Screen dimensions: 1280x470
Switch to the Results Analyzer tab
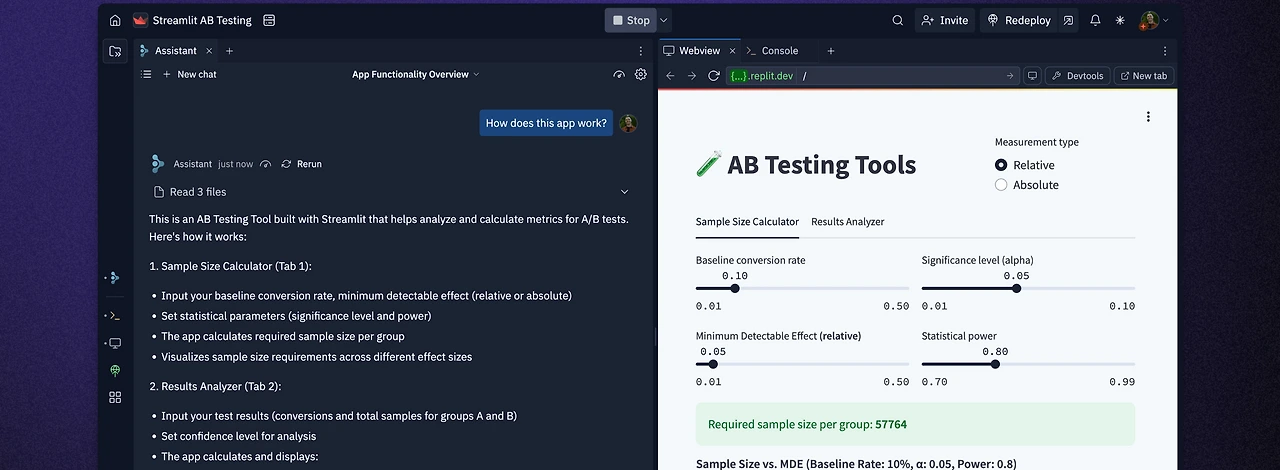(847, 222)
